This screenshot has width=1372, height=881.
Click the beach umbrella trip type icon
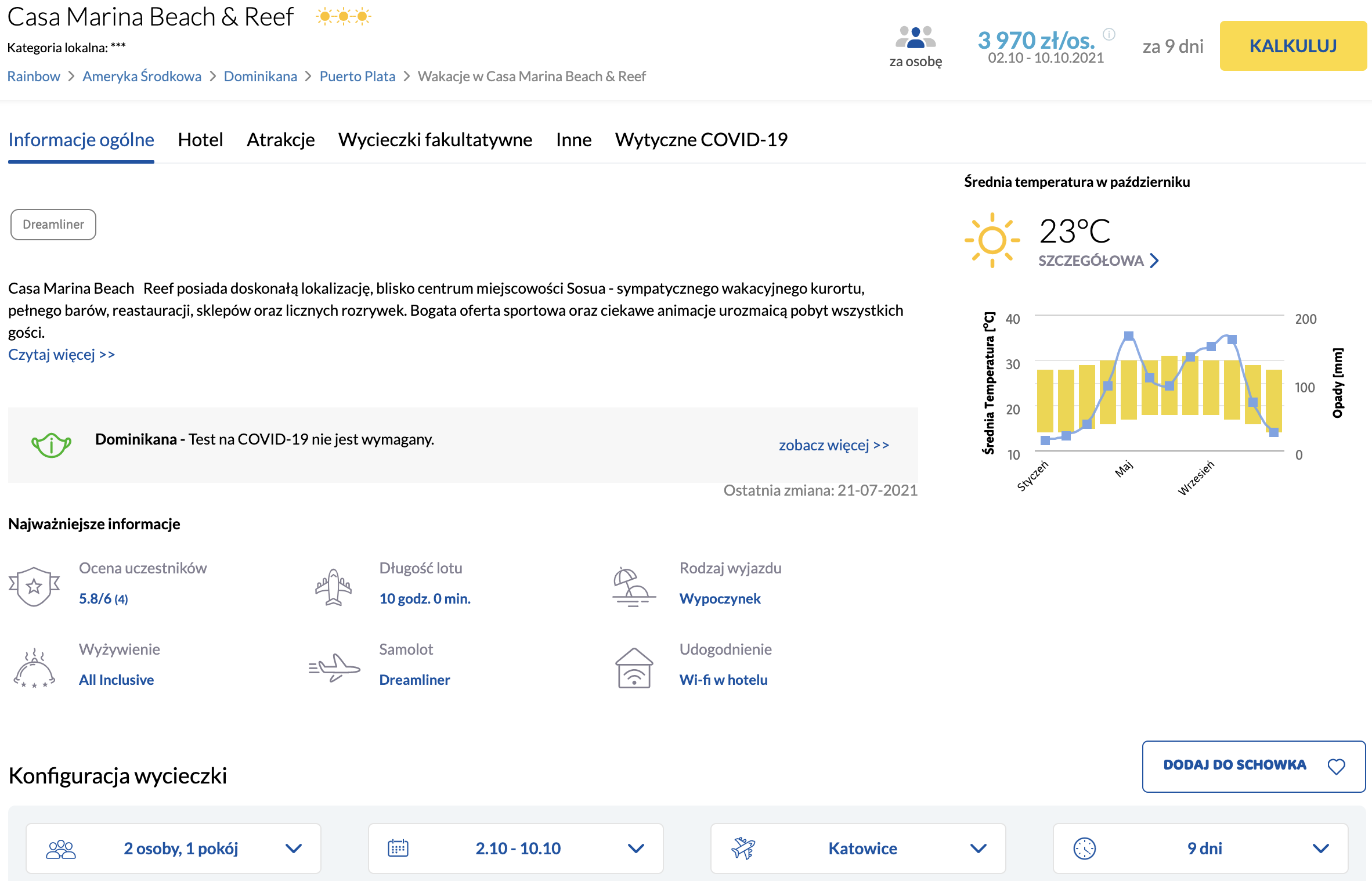[x=634, y=587]
